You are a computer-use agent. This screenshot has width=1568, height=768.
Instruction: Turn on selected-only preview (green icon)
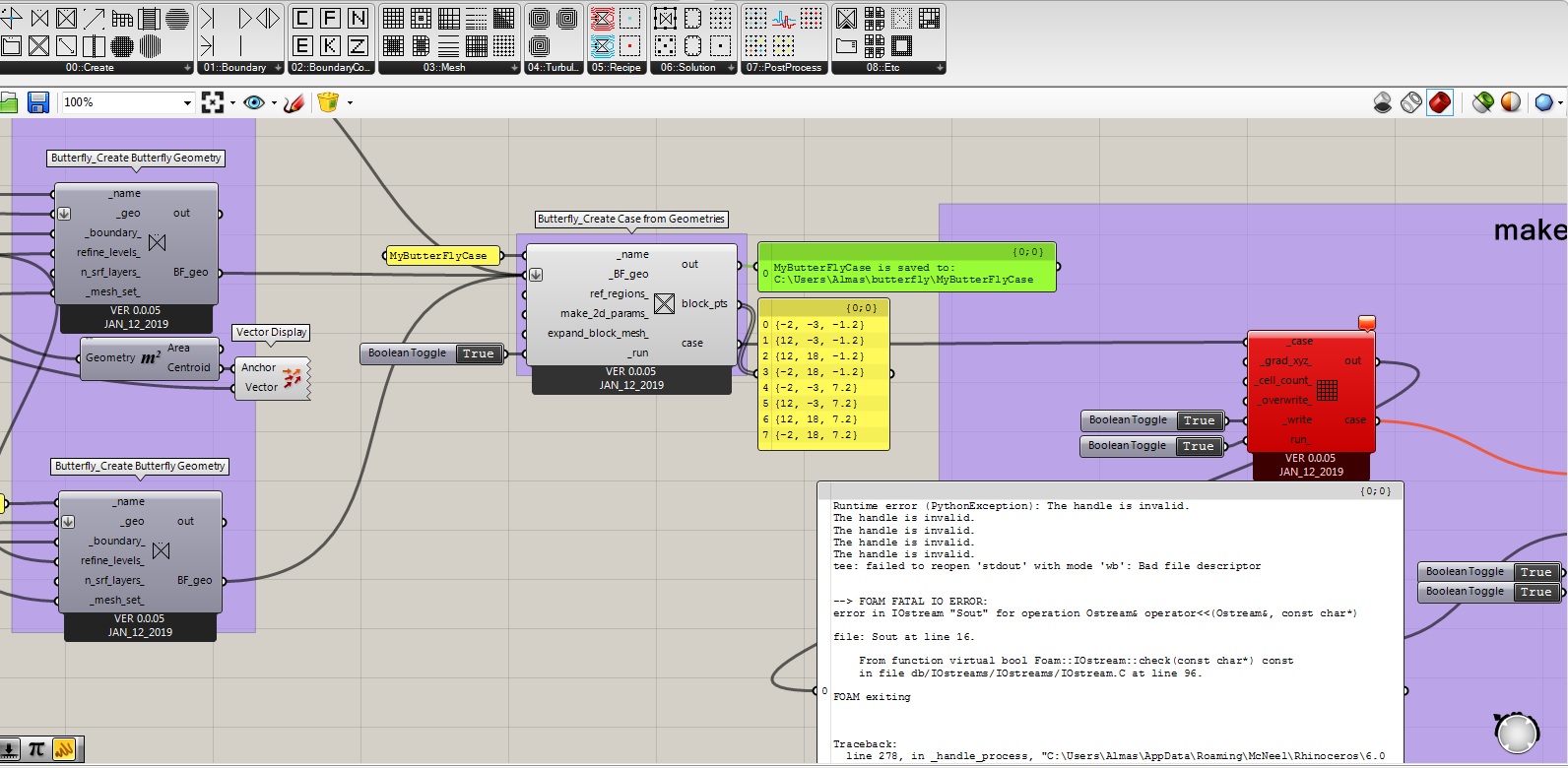(x=1482, y=102)
